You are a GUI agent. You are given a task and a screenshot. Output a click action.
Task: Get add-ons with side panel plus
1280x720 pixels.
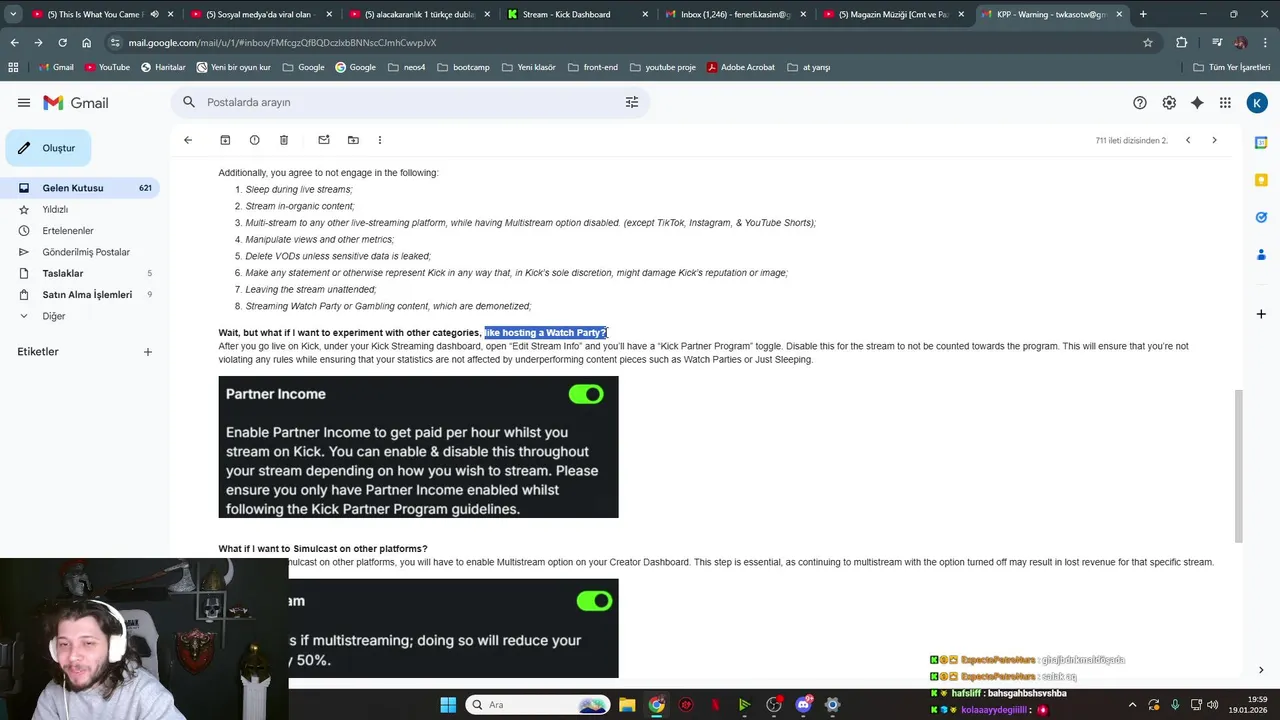1261,314
